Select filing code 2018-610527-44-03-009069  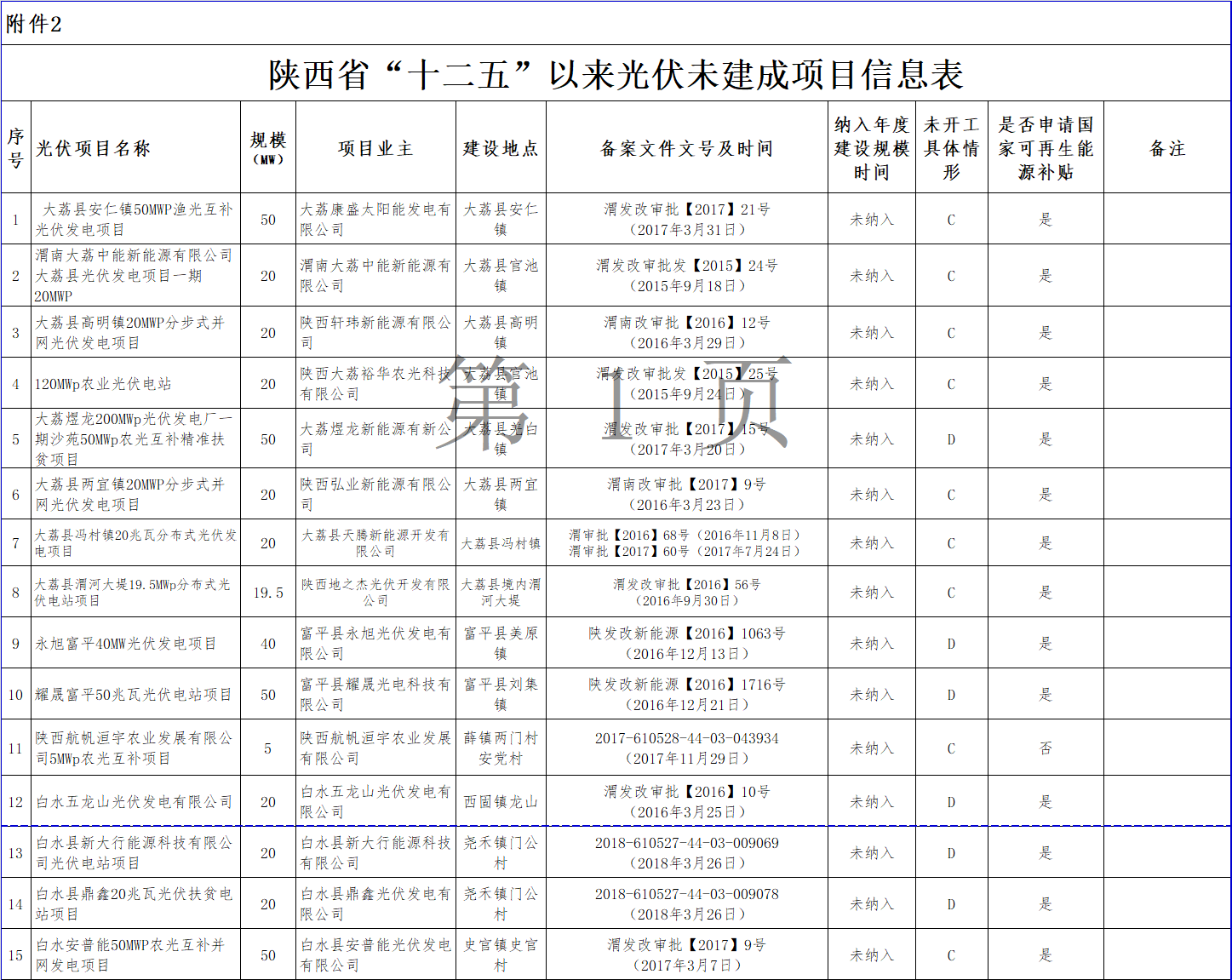point(686,843)
